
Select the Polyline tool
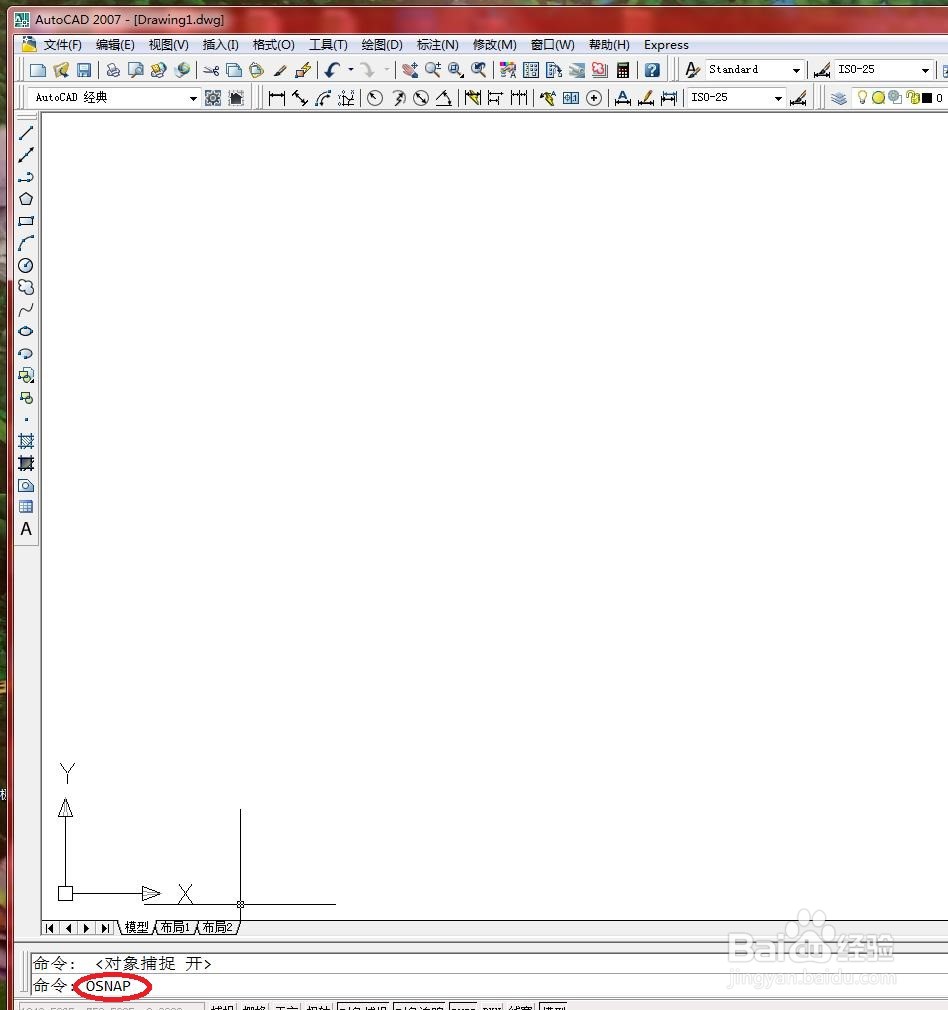point(26,177)
